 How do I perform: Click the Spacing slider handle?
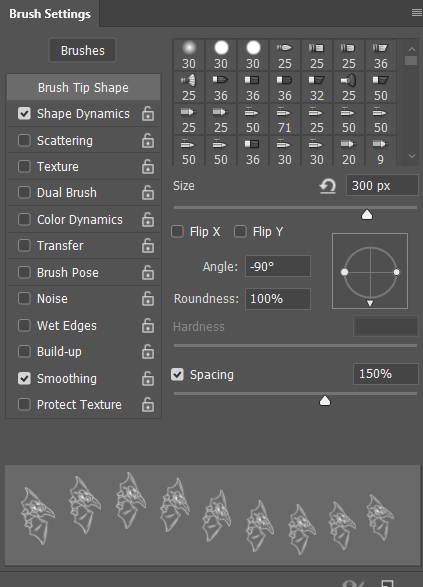325,401
